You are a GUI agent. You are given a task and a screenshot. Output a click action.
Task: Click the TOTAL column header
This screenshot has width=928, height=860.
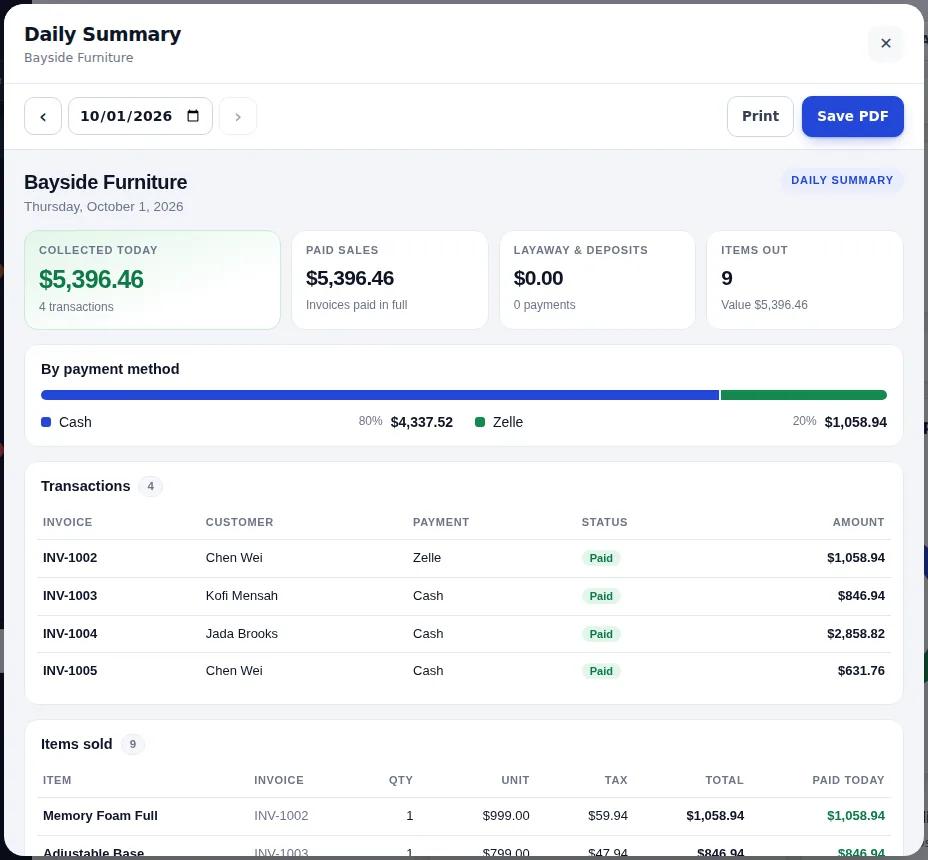pos(724,780)
